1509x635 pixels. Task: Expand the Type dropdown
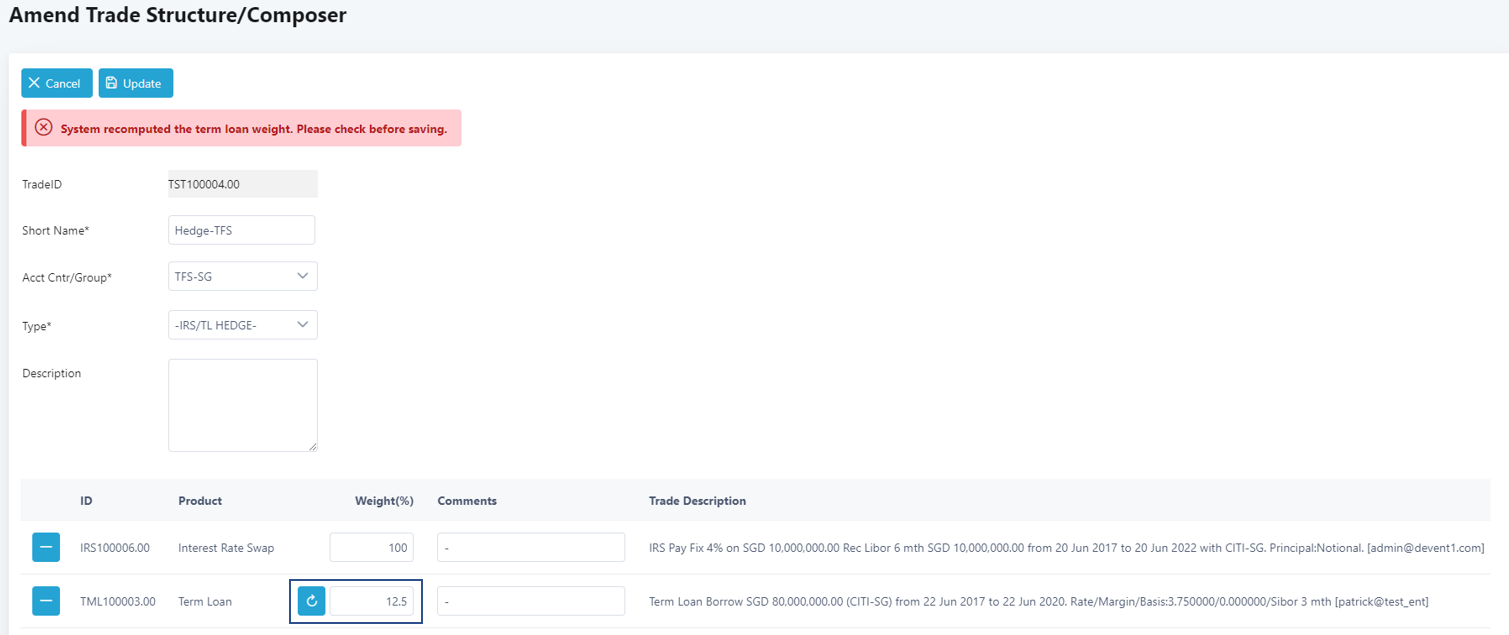(242, 325)
